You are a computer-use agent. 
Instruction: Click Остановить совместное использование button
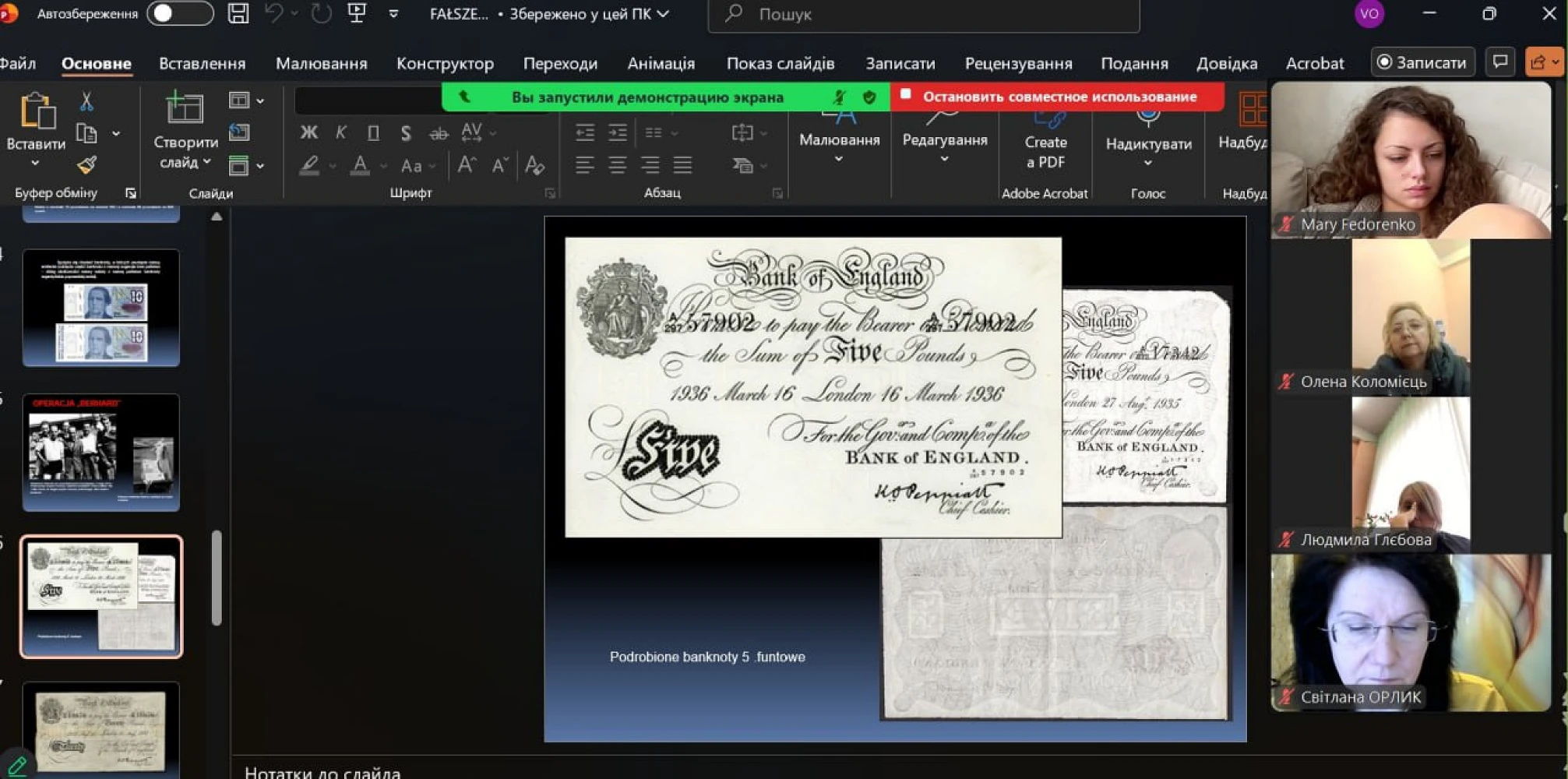pos(1058,97)
